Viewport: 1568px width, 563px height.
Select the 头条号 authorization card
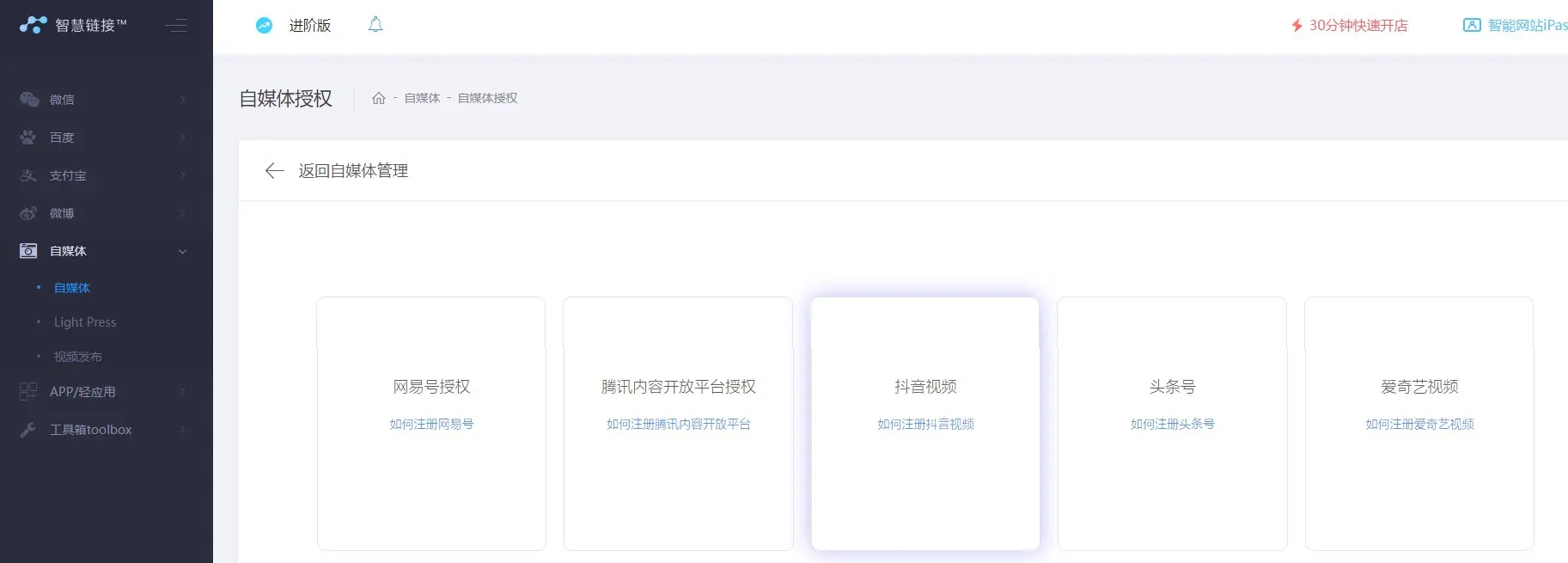click(x=1172, y=387)
